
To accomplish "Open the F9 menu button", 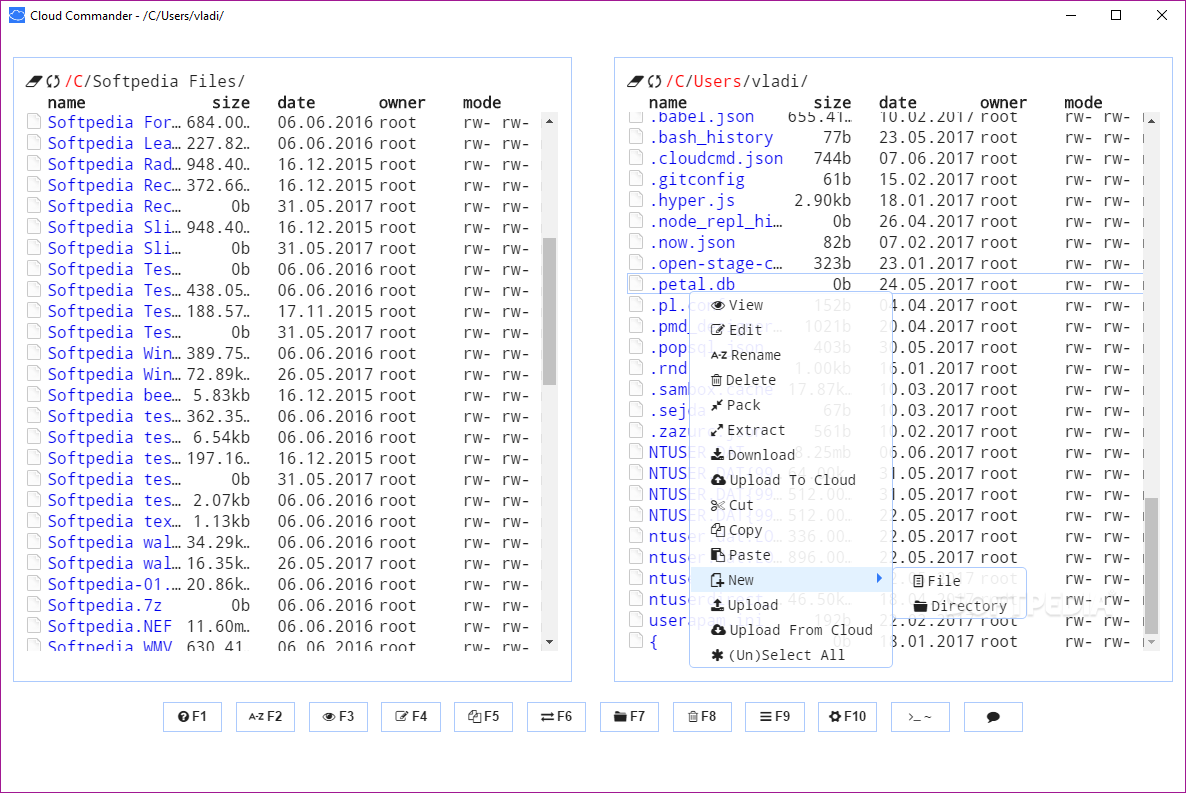I will 775,717.
